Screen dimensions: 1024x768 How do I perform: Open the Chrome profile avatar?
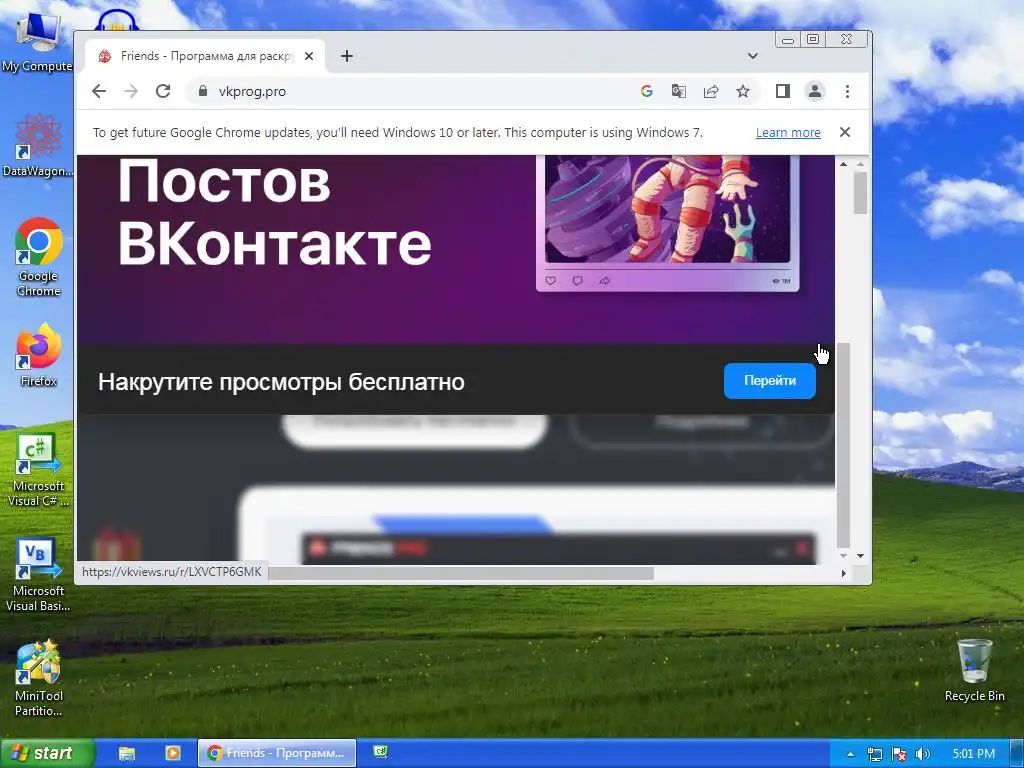coord(814,91)
